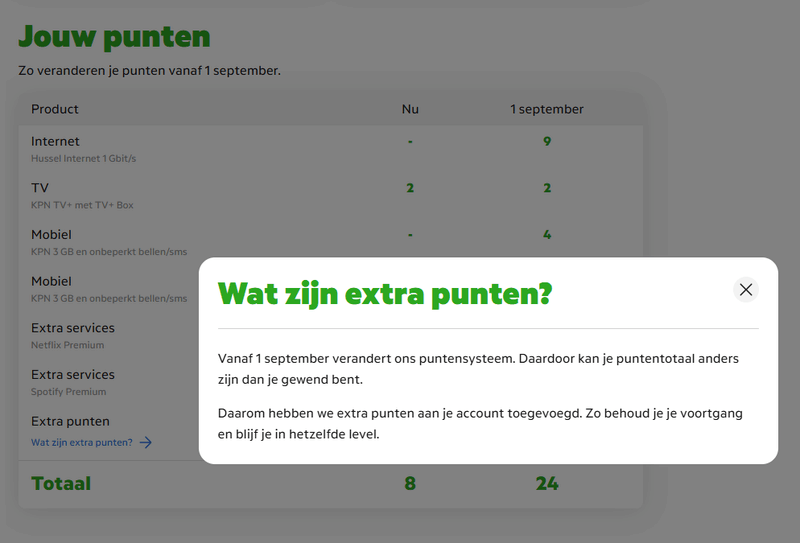The height and width of the screenshot is (543, 800).
Task: Click 'Hussel Internet 1 Gbit/s' subtitle
Action: (x=84, y=159)
